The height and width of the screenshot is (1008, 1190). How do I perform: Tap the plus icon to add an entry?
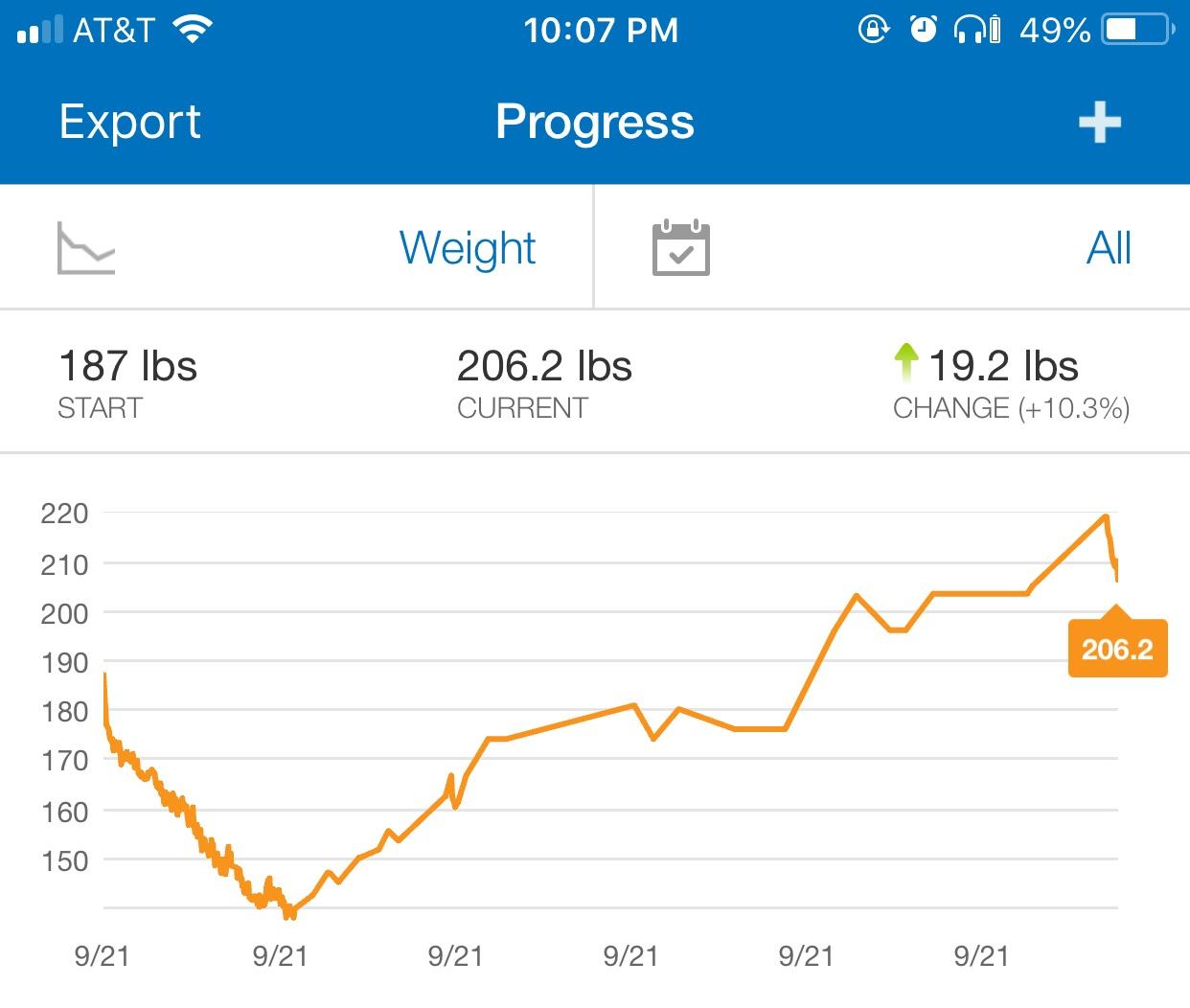1100,122
